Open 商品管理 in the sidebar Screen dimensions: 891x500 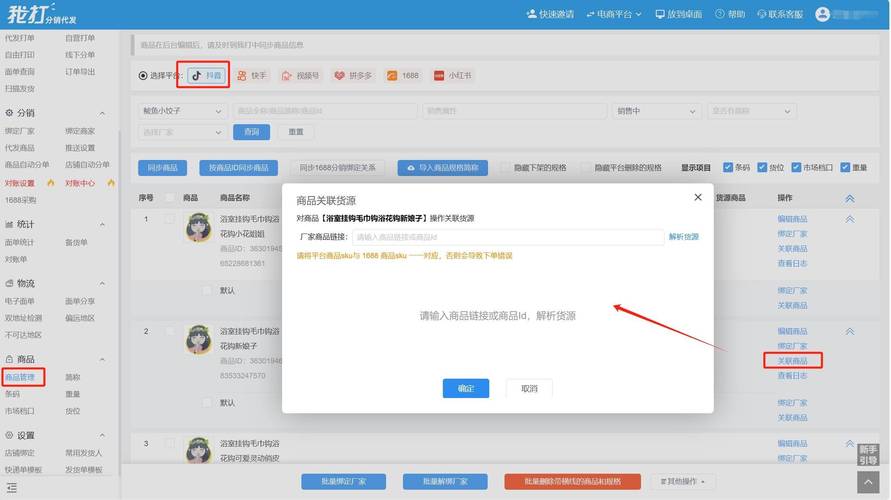[20, 377]
